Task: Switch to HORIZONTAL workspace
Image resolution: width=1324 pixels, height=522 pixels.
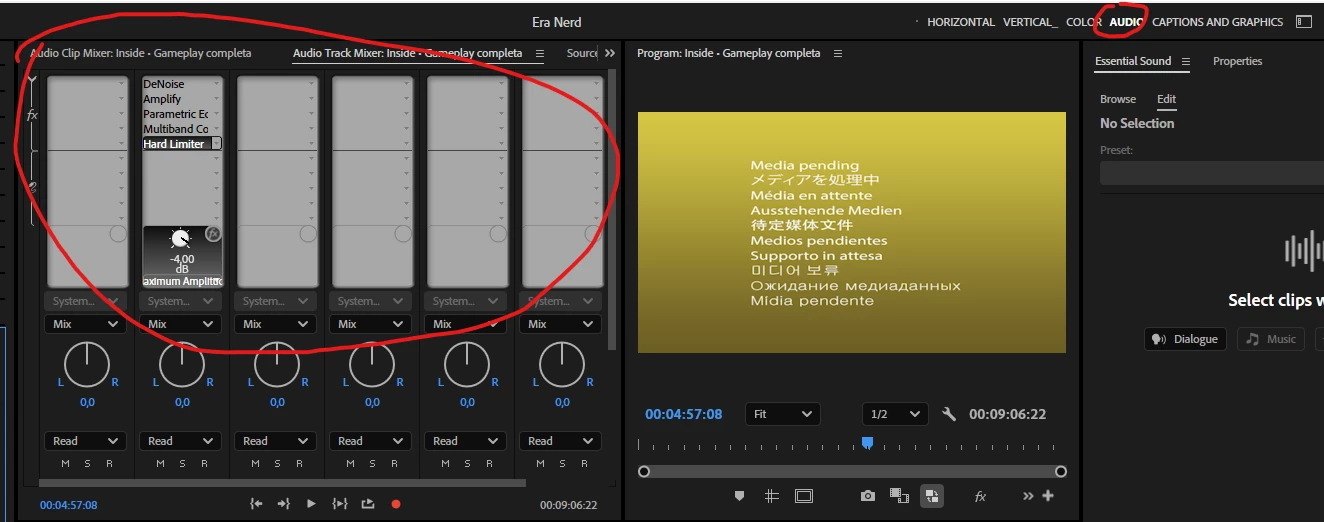Action: 961,22
